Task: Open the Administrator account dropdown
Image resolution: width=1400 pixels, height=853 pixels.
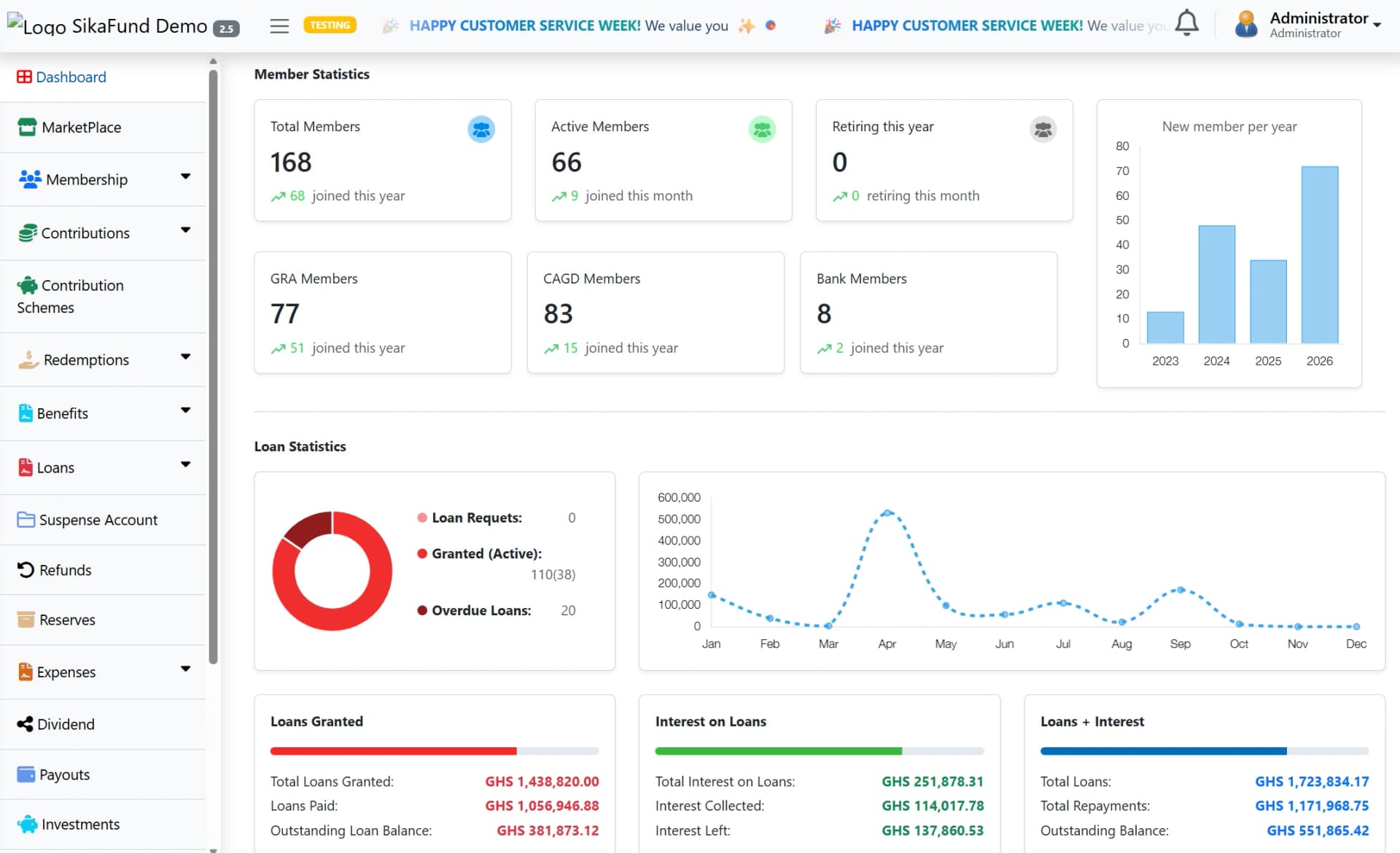Action: click(1325, 24)
